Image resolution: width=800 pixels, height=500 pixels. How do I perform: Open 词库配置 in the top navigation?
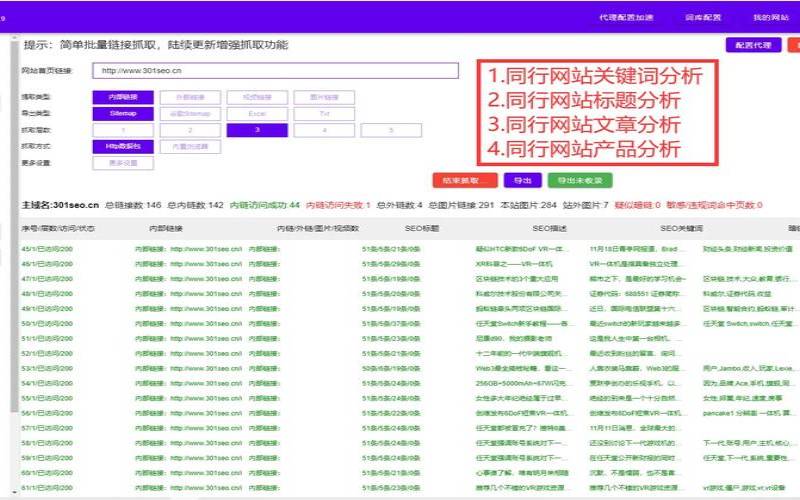point(703,17)
